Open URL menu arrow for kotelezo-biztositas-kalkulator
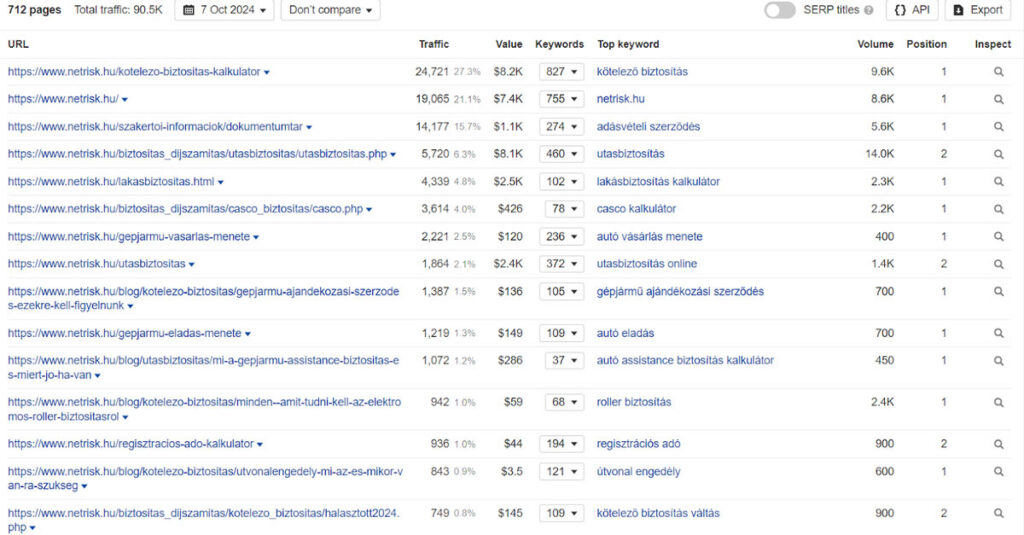This screenshot has width=1024, height=535. click(266, 73)
